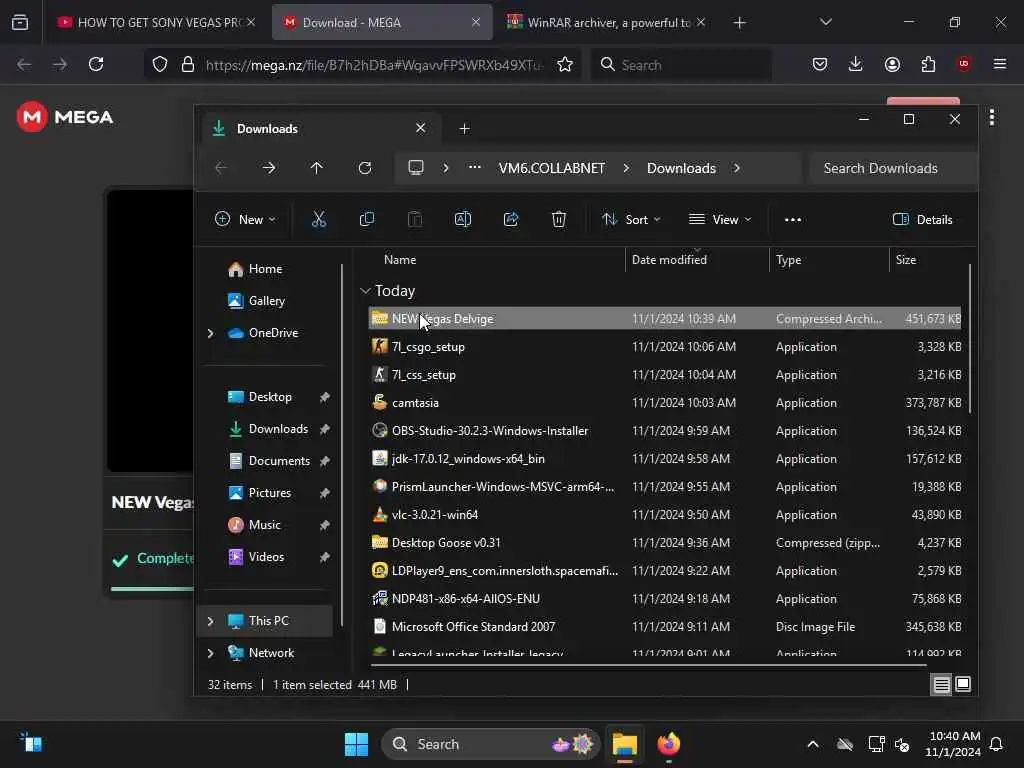Expand the This PC tree node
Viewport: 1024px width, 768px height.
tap(210, 621)
